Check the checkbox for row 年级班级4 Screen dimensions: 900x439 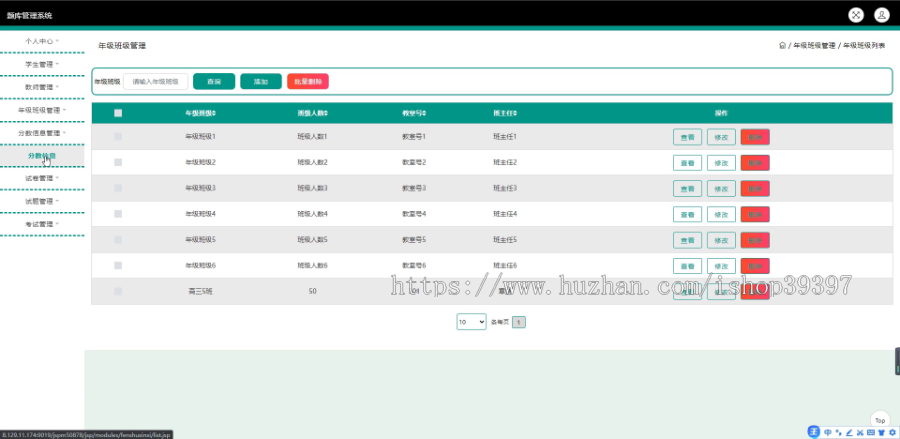pyautogui.click(x=118, y=213)
